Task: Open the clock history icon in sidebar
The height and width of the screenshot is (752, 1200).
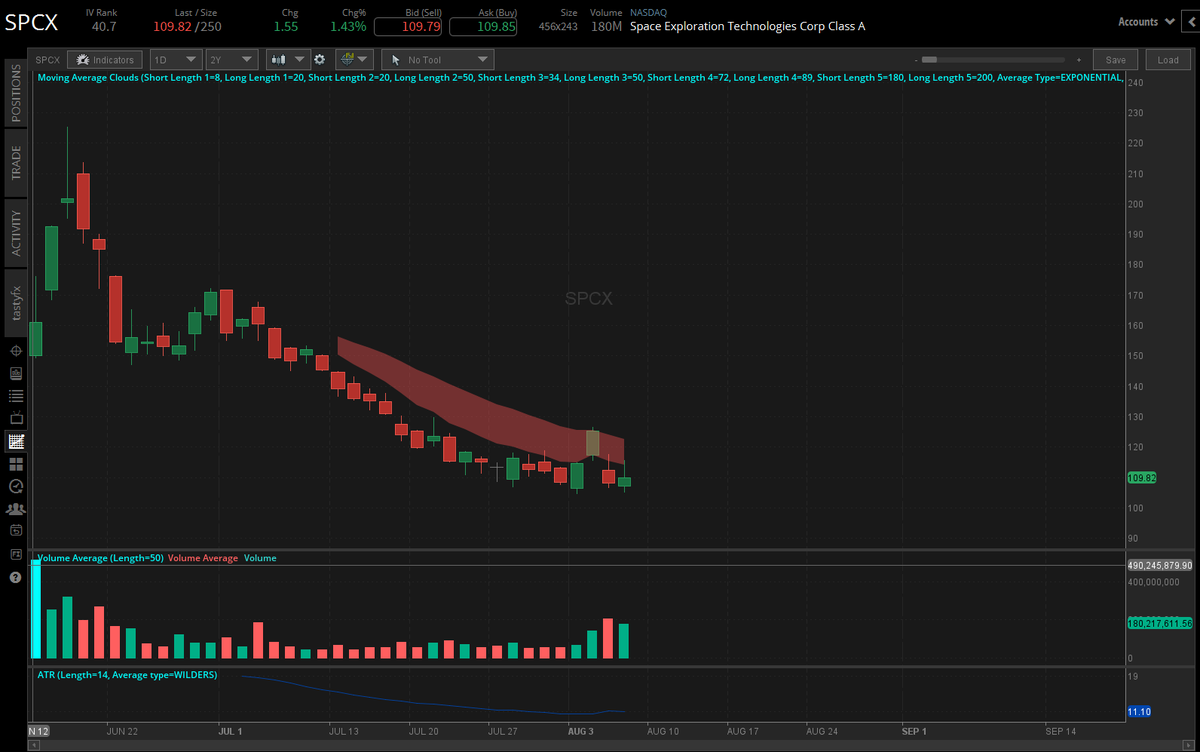Action: click(x=16, y=486)
